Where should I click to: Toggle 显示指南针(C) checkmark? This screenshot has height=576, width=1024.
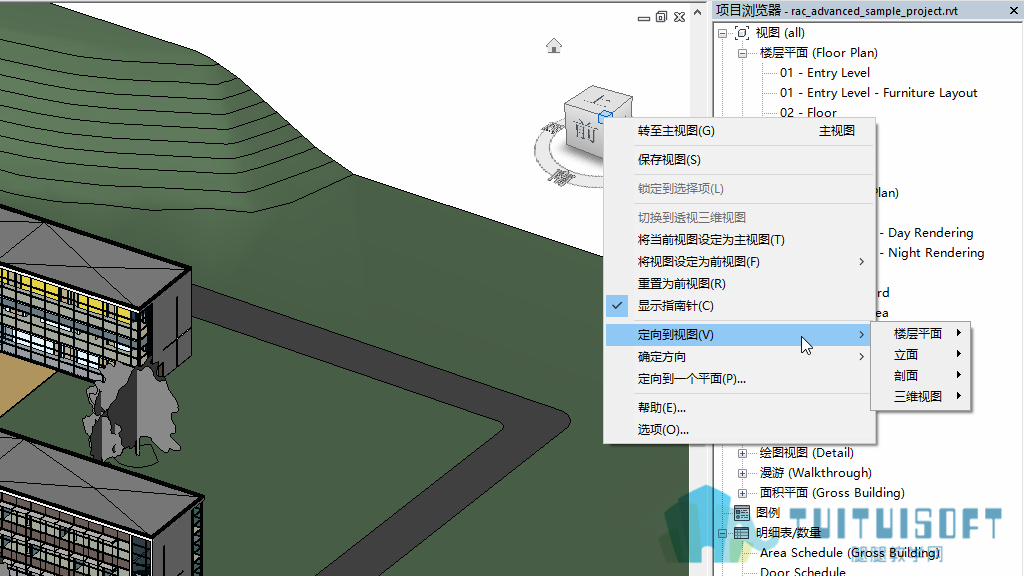click(x=617, y=306)
